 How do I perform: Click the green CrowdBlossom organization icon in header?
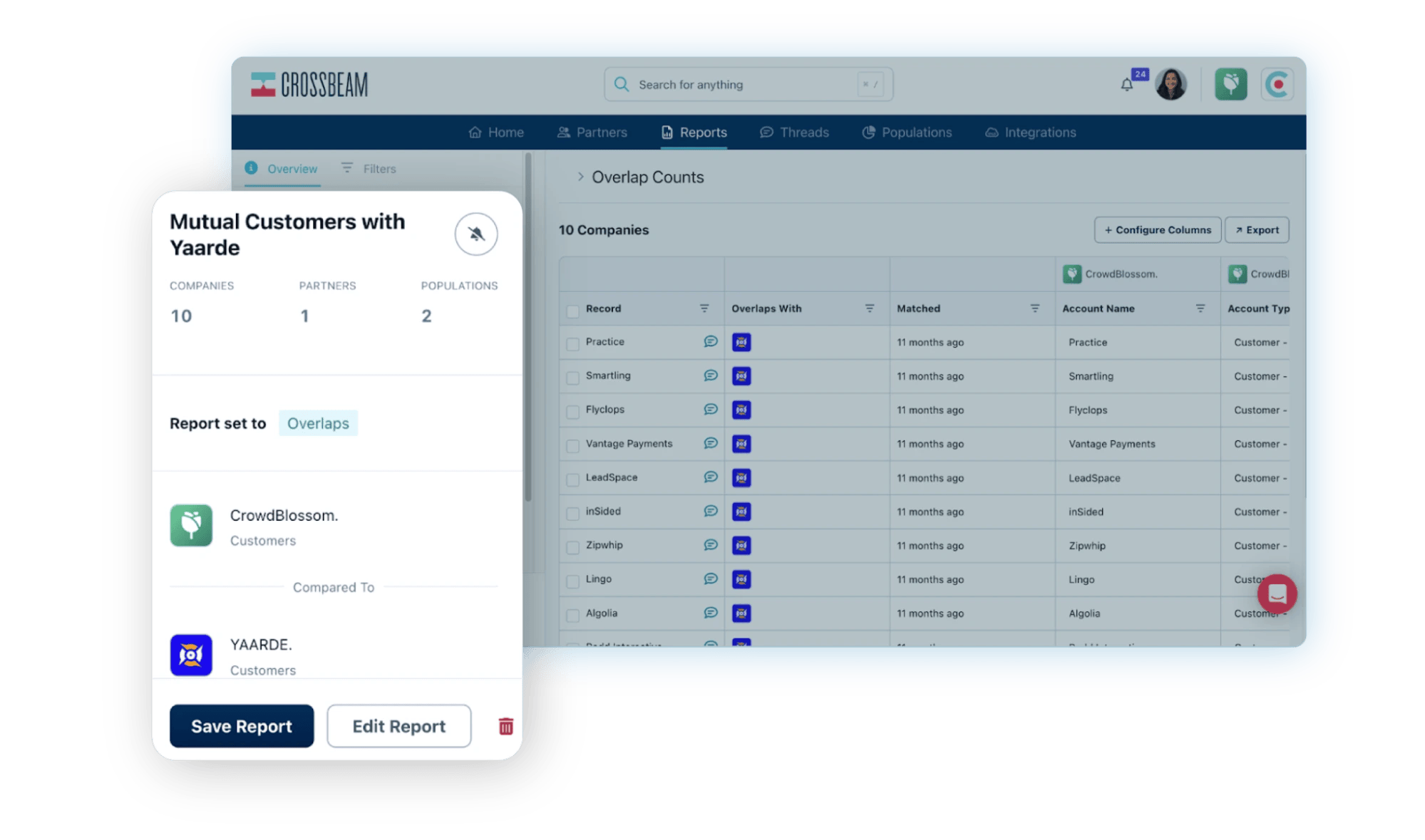tap(1231, 84)
